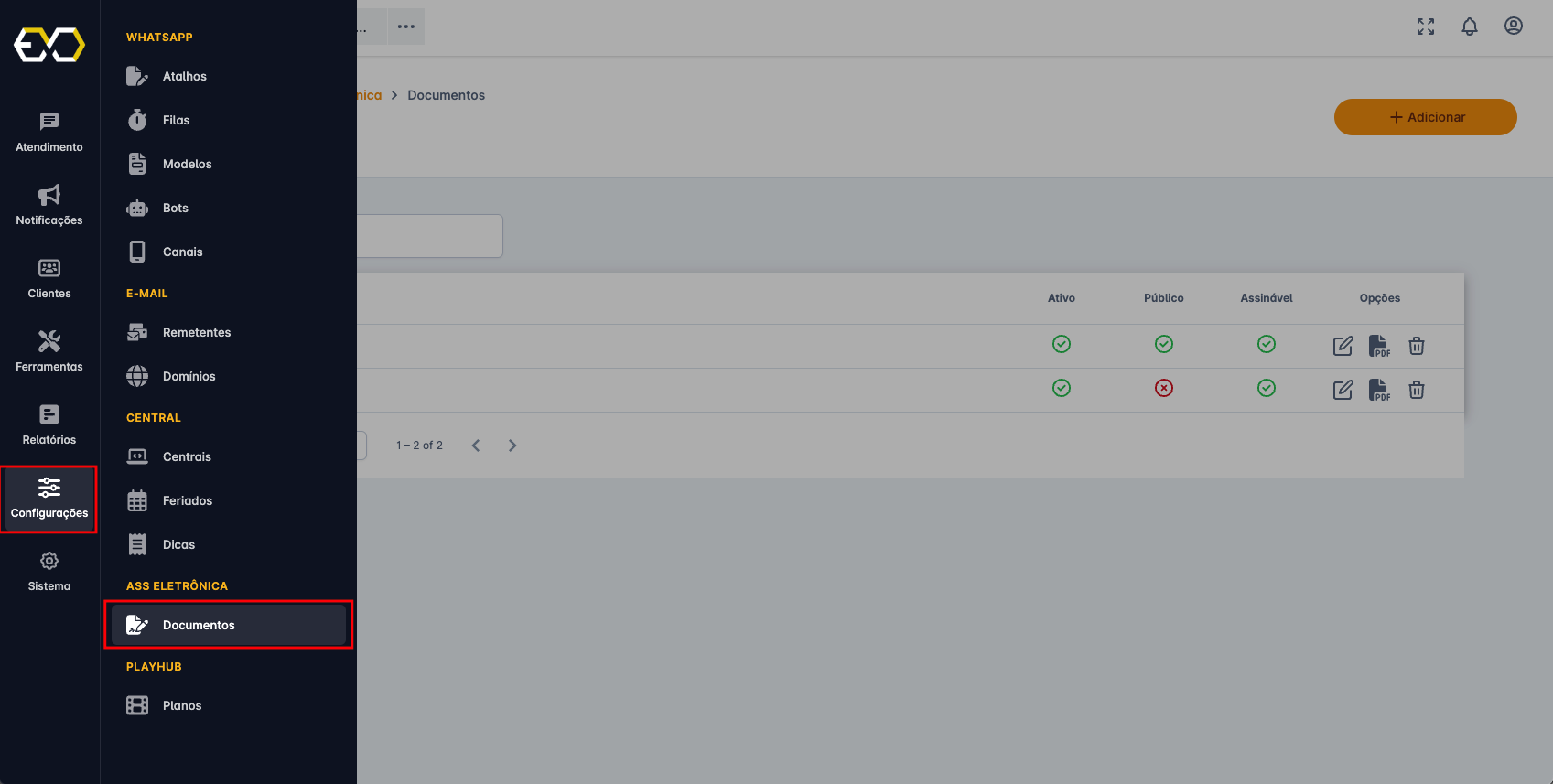The width and height of the screenshot is (1553, 784).
Task: Toggle Assinável status in second row
Action: tap(1267, 388)
